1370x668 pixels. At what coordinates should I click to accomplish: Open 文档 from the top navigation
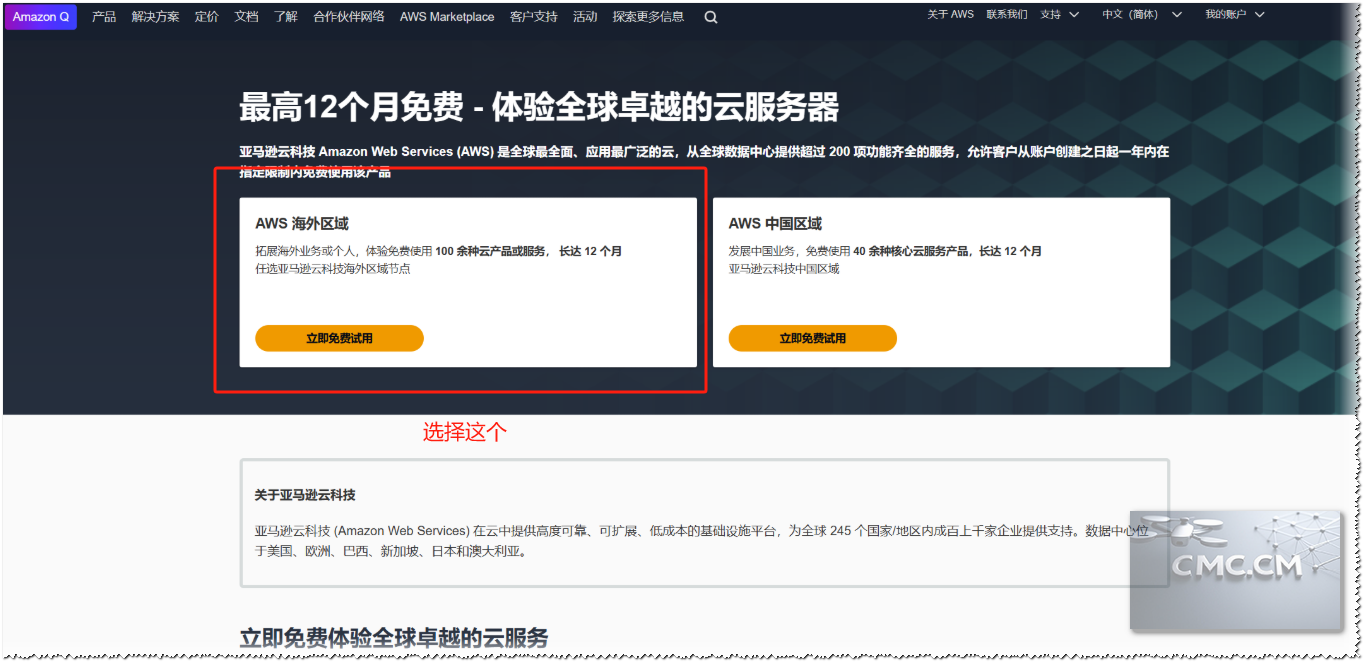click(x=246, y=17)
